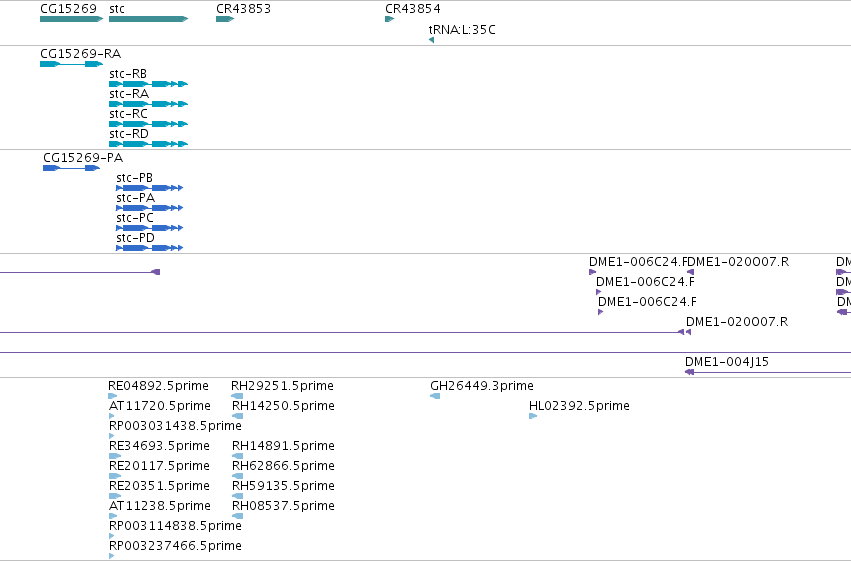Open the CR43854 gene label
851x561 pixels.
pyautogui.click(x=412, y=9)
